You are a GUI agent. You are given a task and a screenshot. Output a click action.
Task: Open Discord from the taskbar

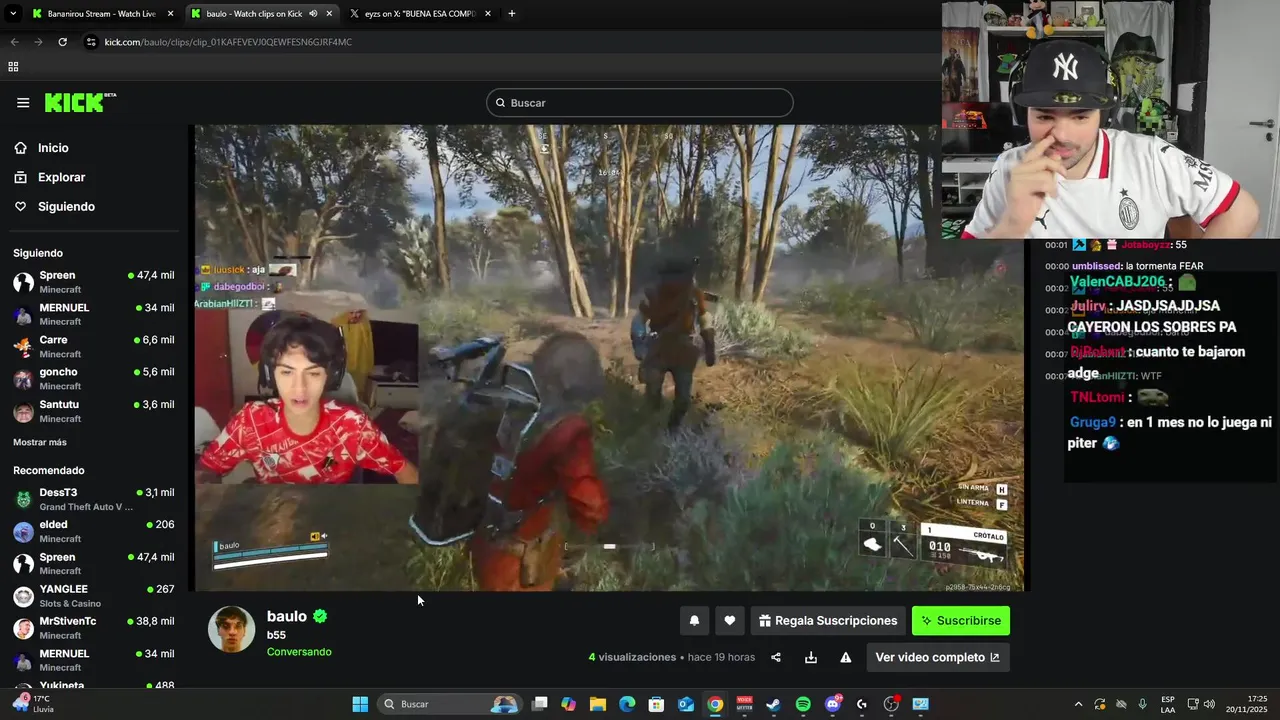tap(833, 704)
